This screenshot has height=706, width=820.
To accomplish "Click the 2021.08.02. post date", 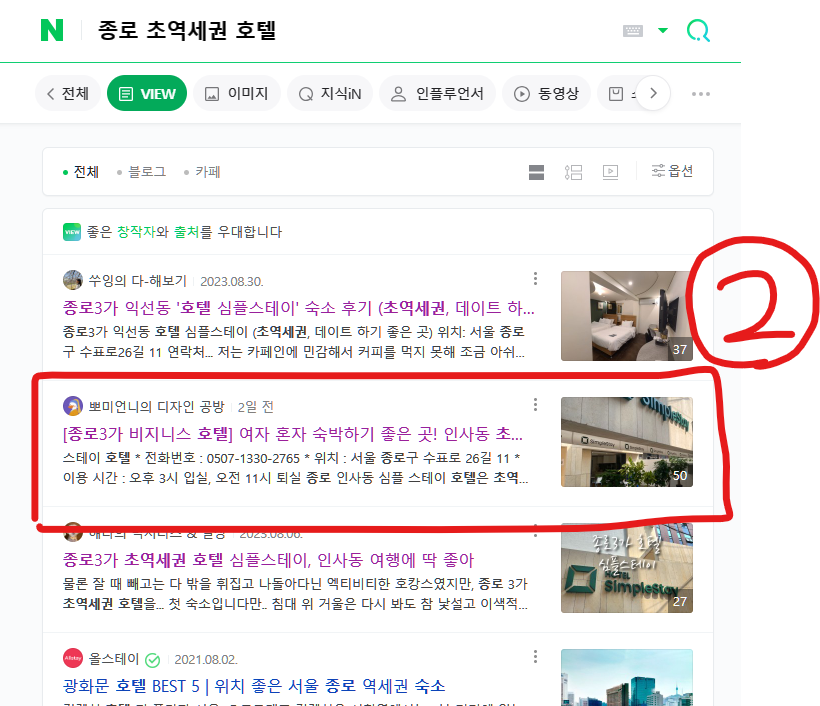I will tap(206, 659).
